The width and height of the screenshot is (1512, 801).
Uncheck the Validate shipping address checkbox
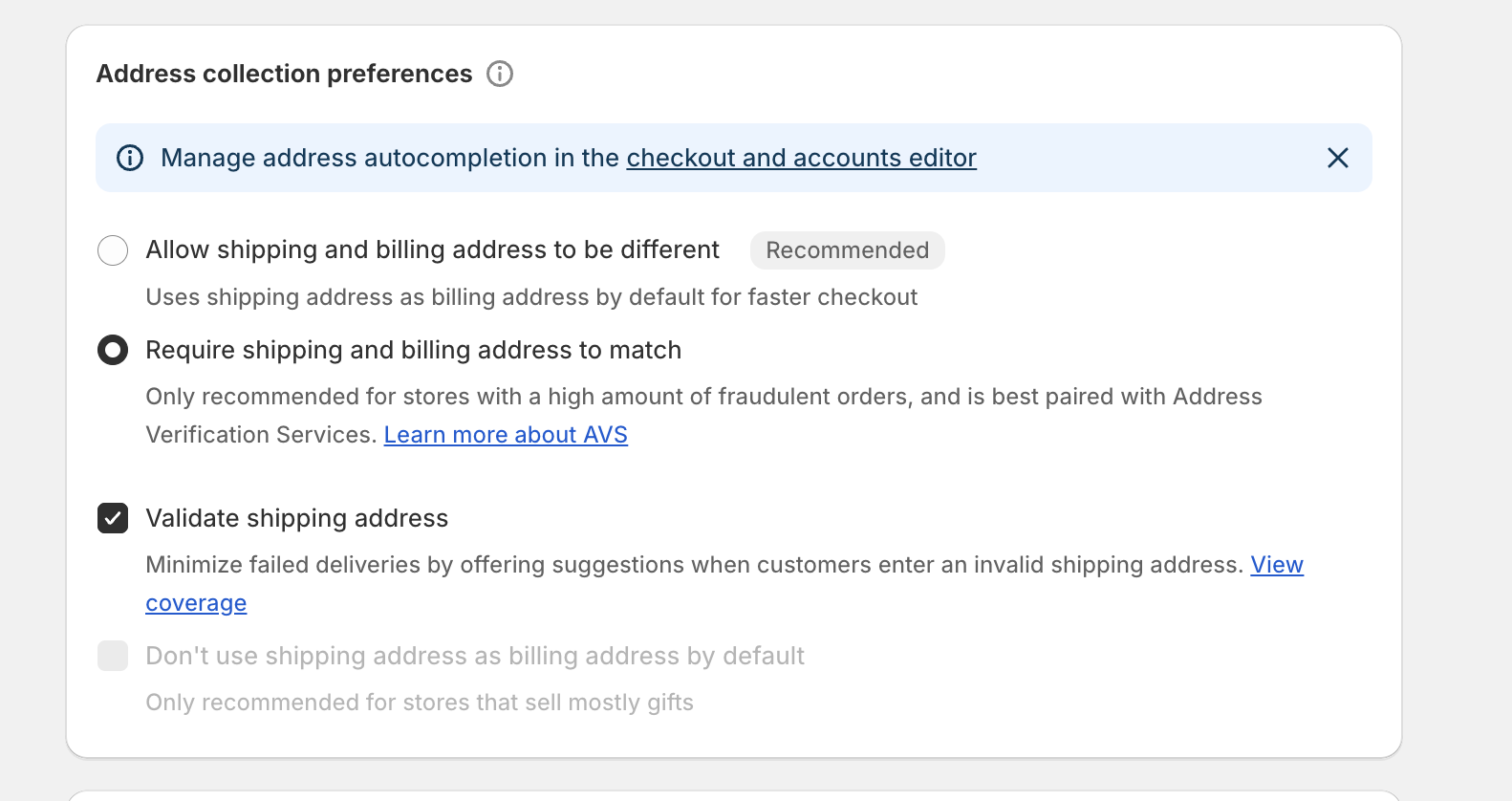pos(113,518)
